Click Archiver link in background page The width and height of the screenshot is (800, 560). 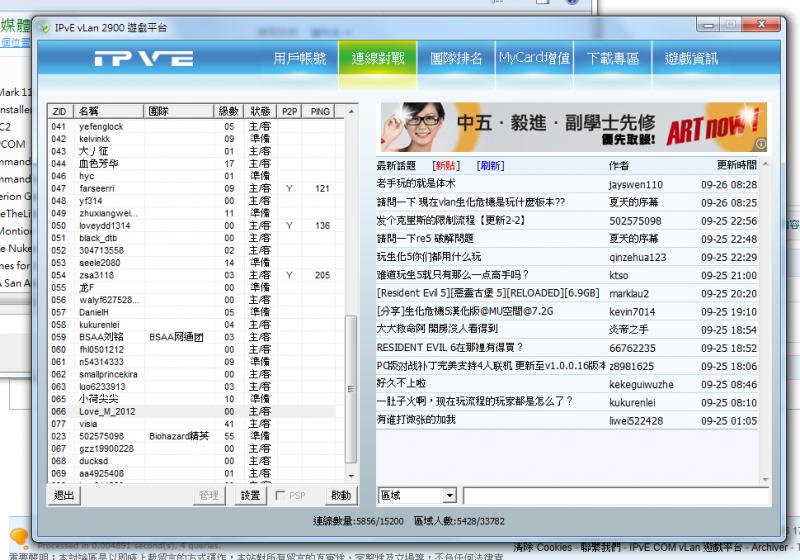click(769, 548)
